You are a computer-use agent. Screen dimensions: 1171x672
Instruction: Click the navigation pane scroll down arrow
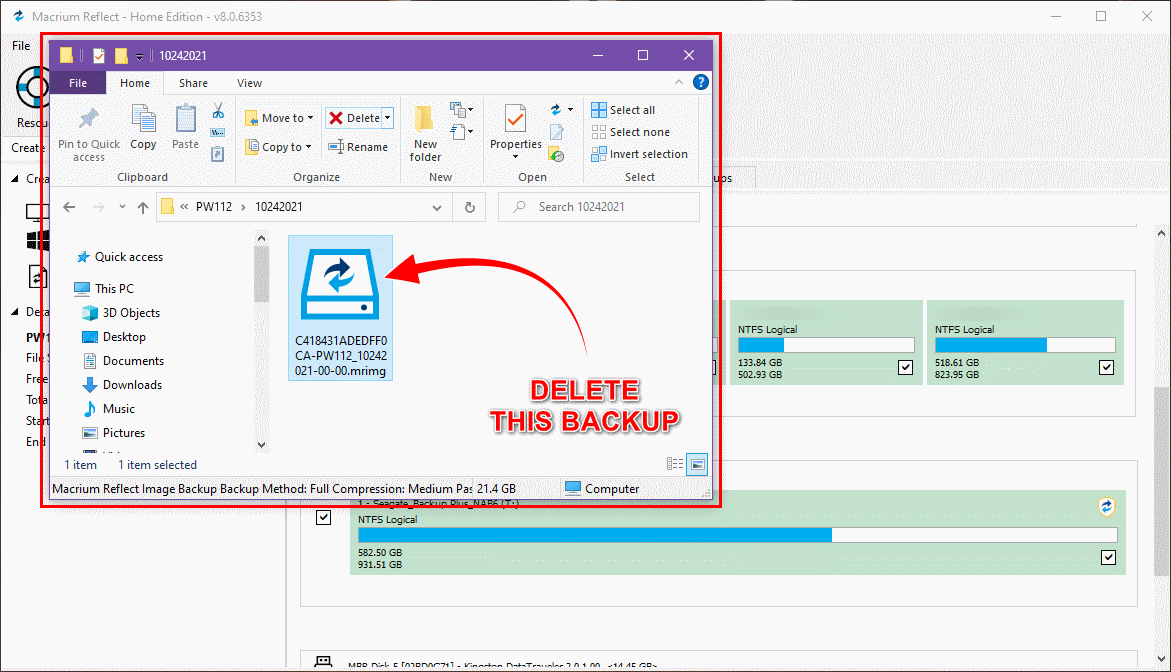[x=261, y=444]
